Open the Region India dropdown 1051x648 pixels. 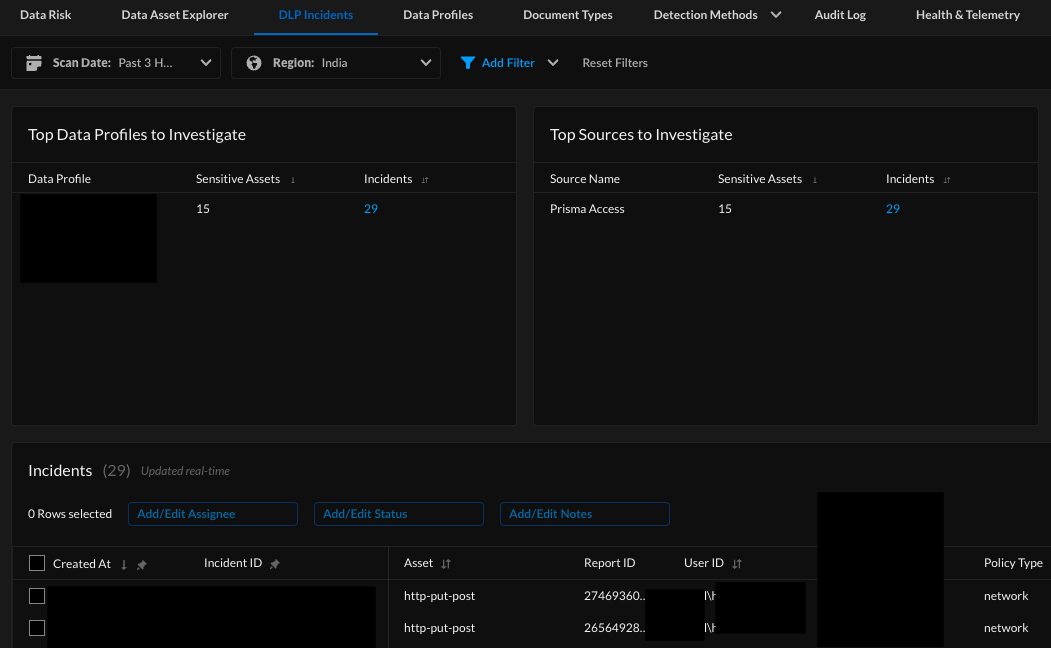click(x=336, y=63)
